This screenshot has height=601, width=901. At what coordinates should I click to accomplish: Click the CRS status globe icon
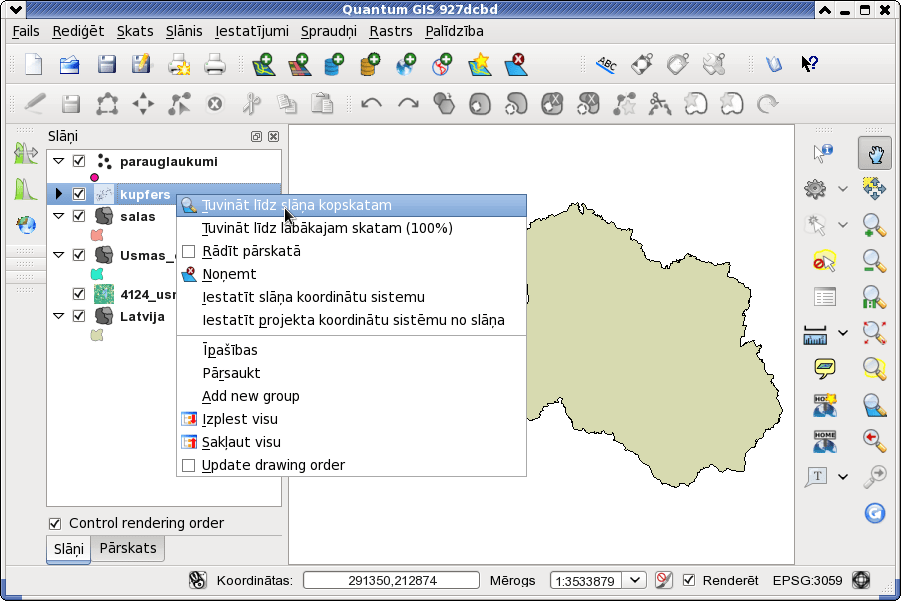point(861,580)
